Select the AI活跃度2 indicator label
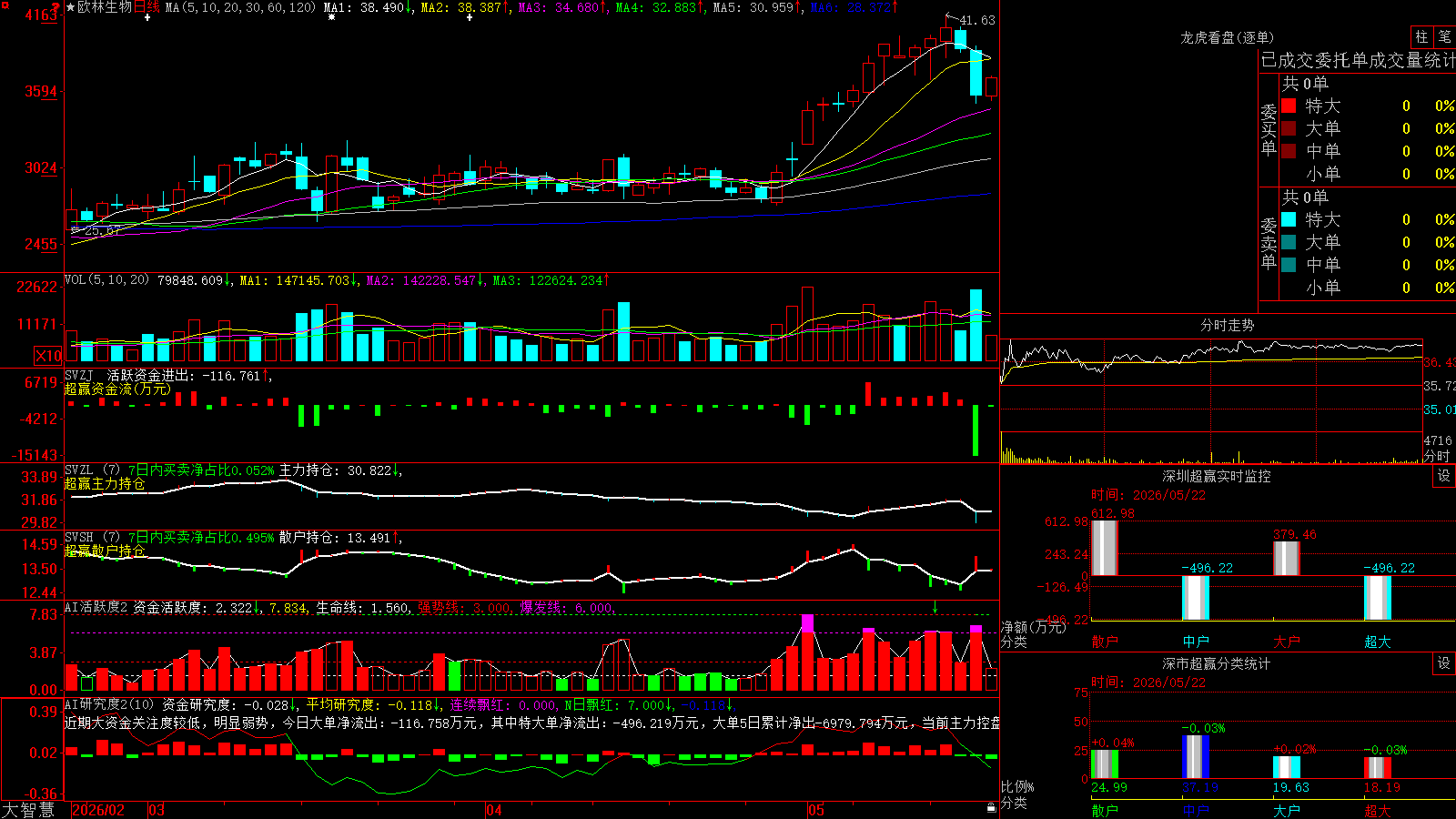1456x819 pixels. 96,607
